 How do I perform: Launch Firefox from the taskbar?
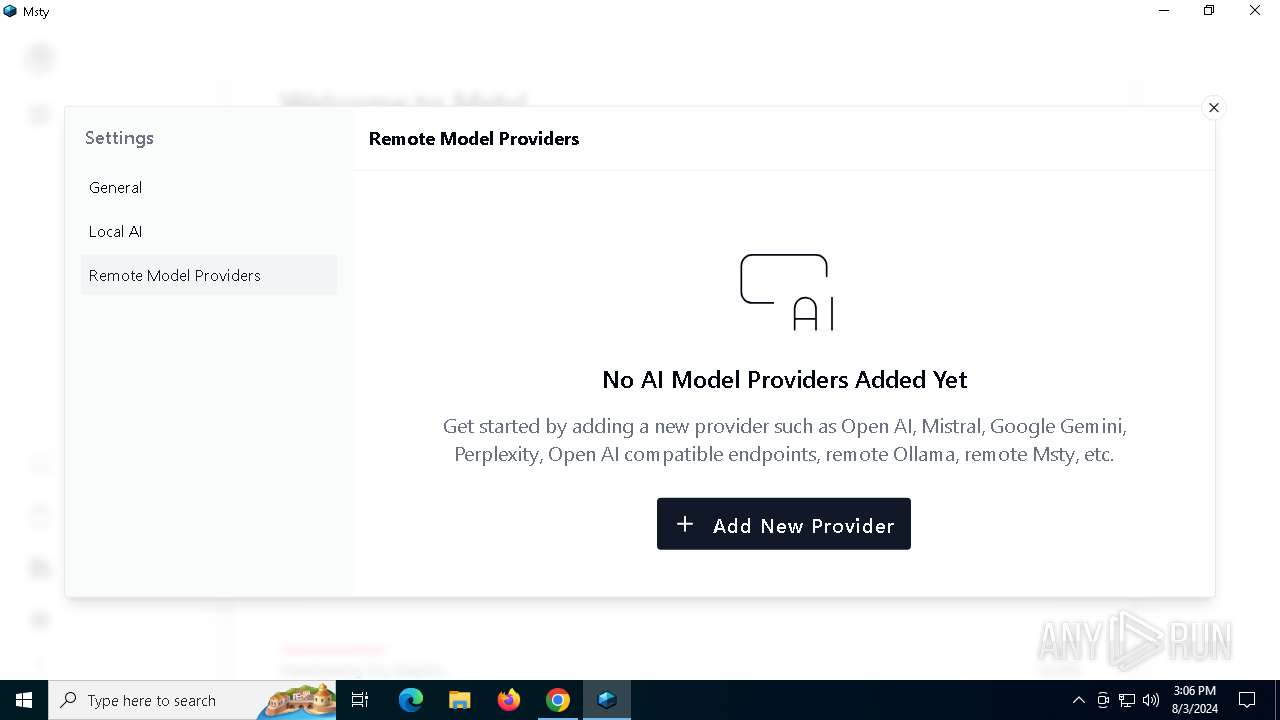click(x=509, y=700)
